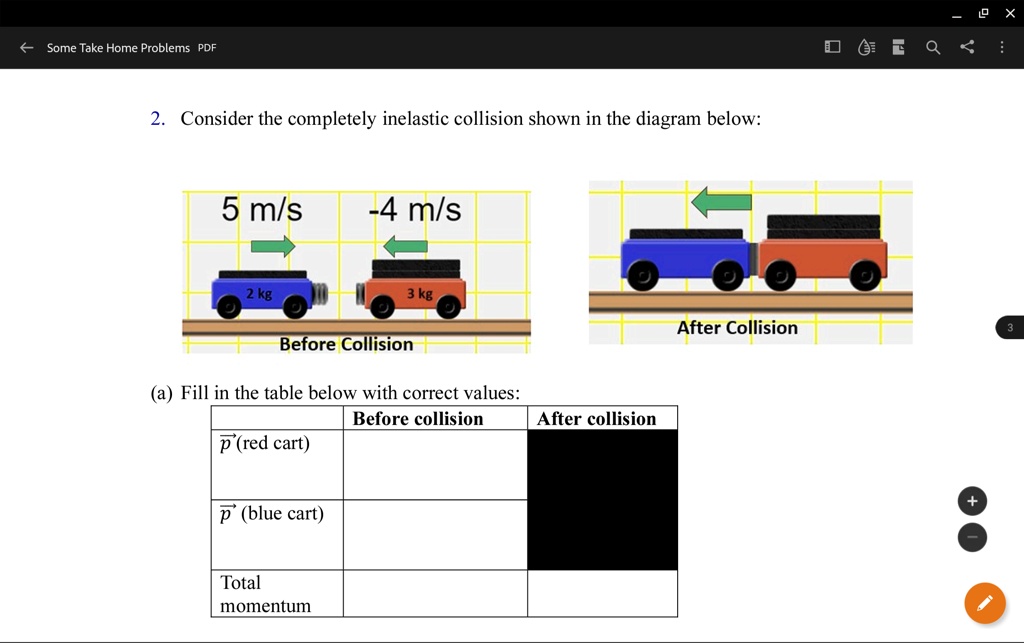Open the organize pages tool
1024x643 pixels.
(x=897, y=47)
